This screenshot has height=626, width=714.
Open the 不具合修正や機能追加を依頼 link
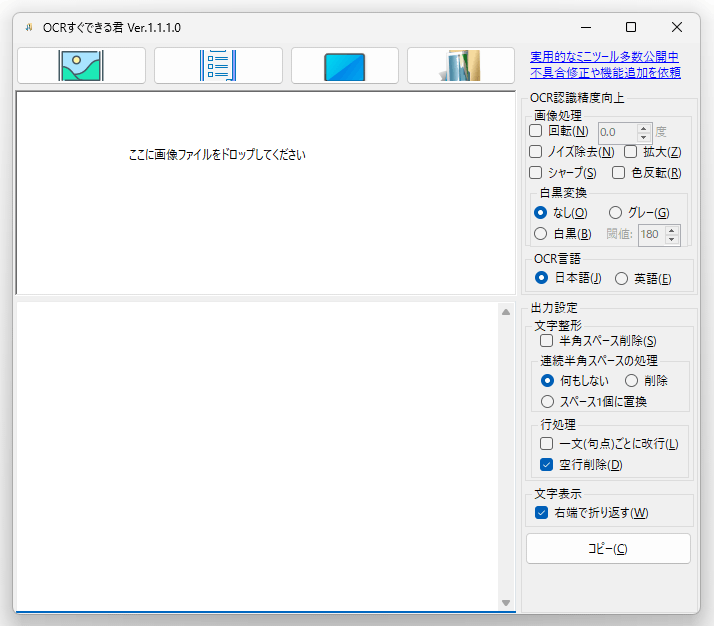pos(605,72)
